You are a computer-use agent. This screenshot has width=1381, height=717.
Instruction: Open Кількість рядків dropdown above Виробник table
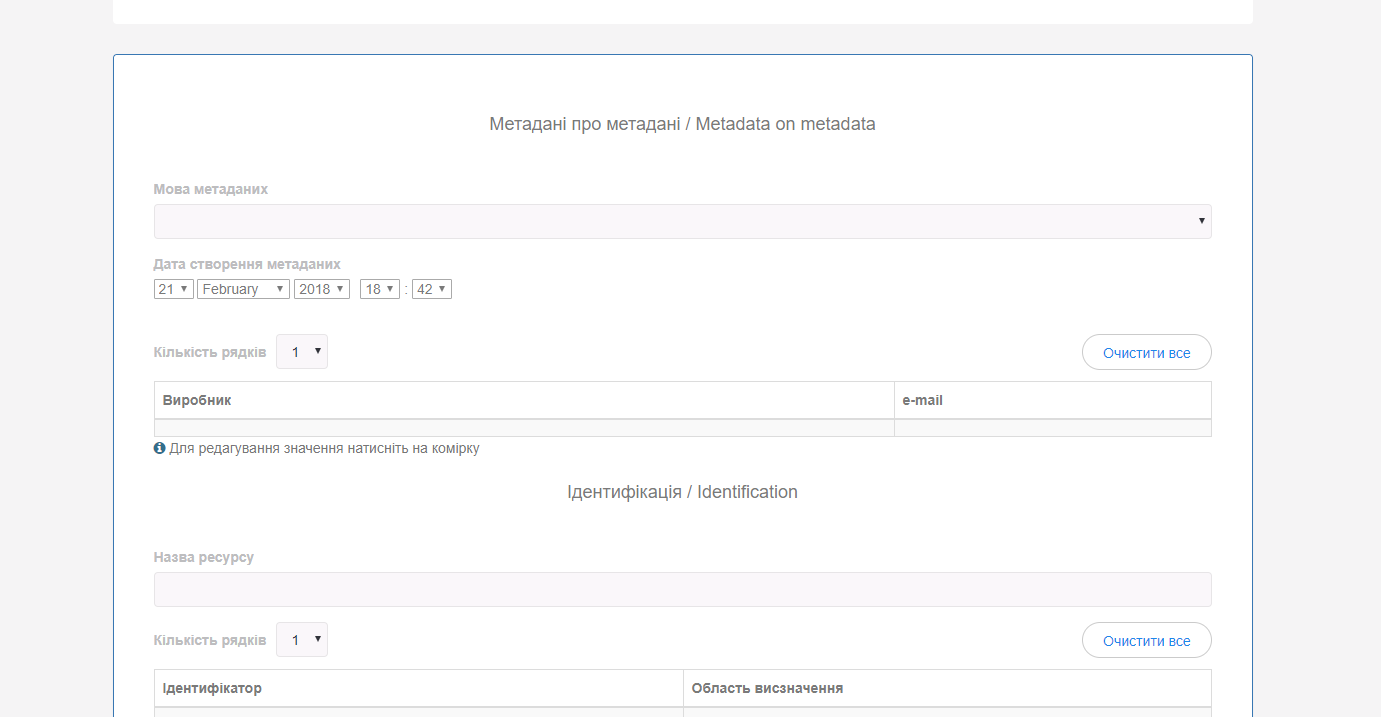coord(302,352)
